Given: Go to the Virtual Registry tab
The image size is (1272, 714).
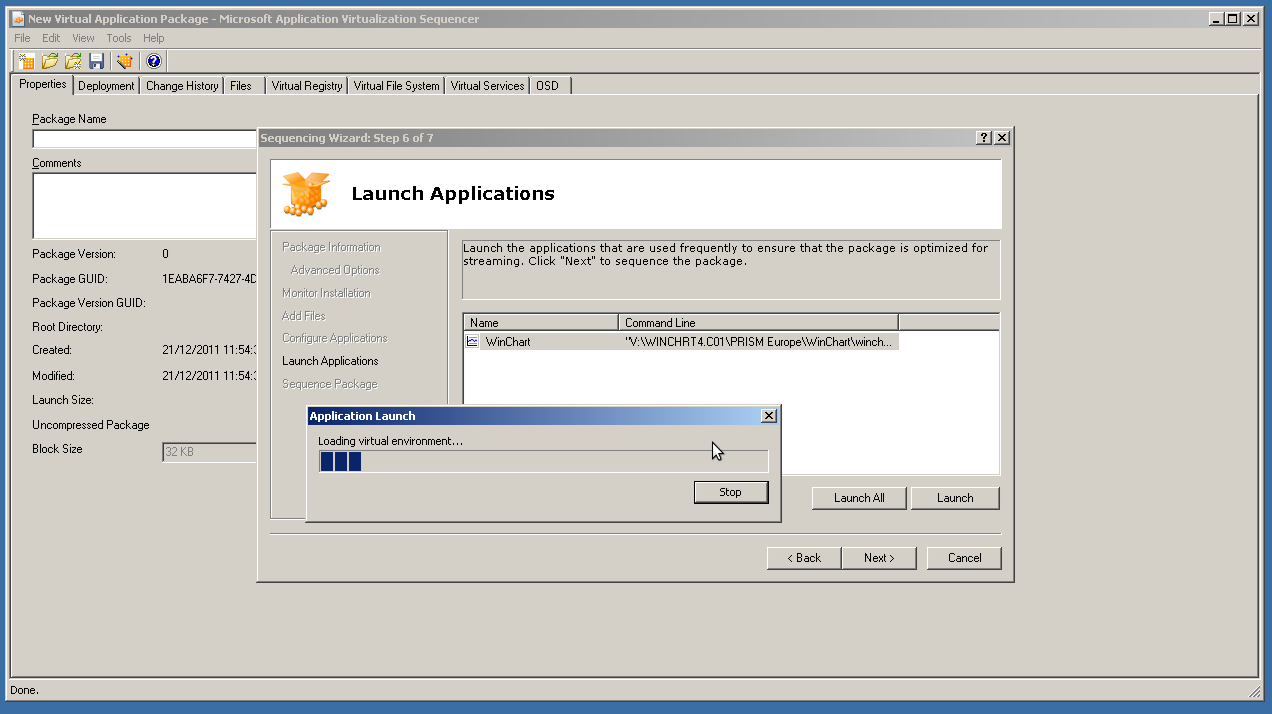Looking at the screenshot, I should 307,86.
